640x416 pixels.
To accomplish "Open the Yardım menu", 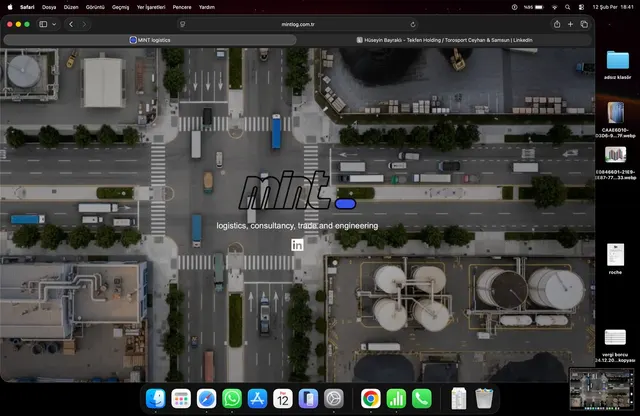I will (207, 7).
